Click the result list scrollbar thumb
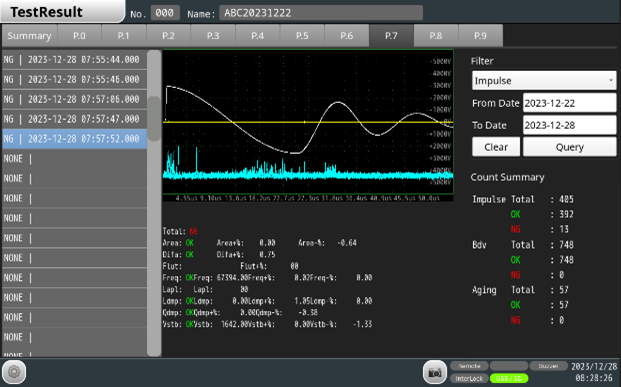Image resolution: width=621 pixels, height=387 pixels. pos(154,119)
